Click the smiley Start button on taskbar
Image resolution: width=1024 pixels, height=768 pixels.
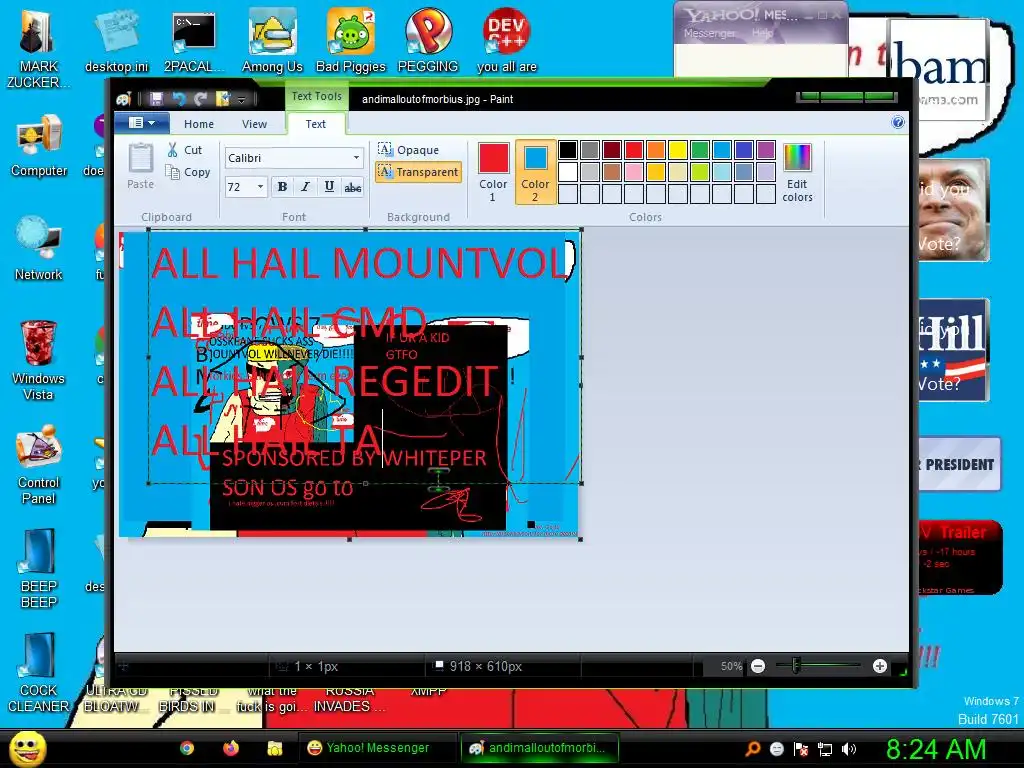27,748
